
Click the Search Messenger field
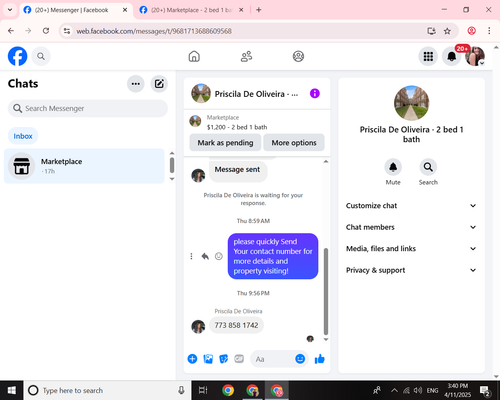88,108
